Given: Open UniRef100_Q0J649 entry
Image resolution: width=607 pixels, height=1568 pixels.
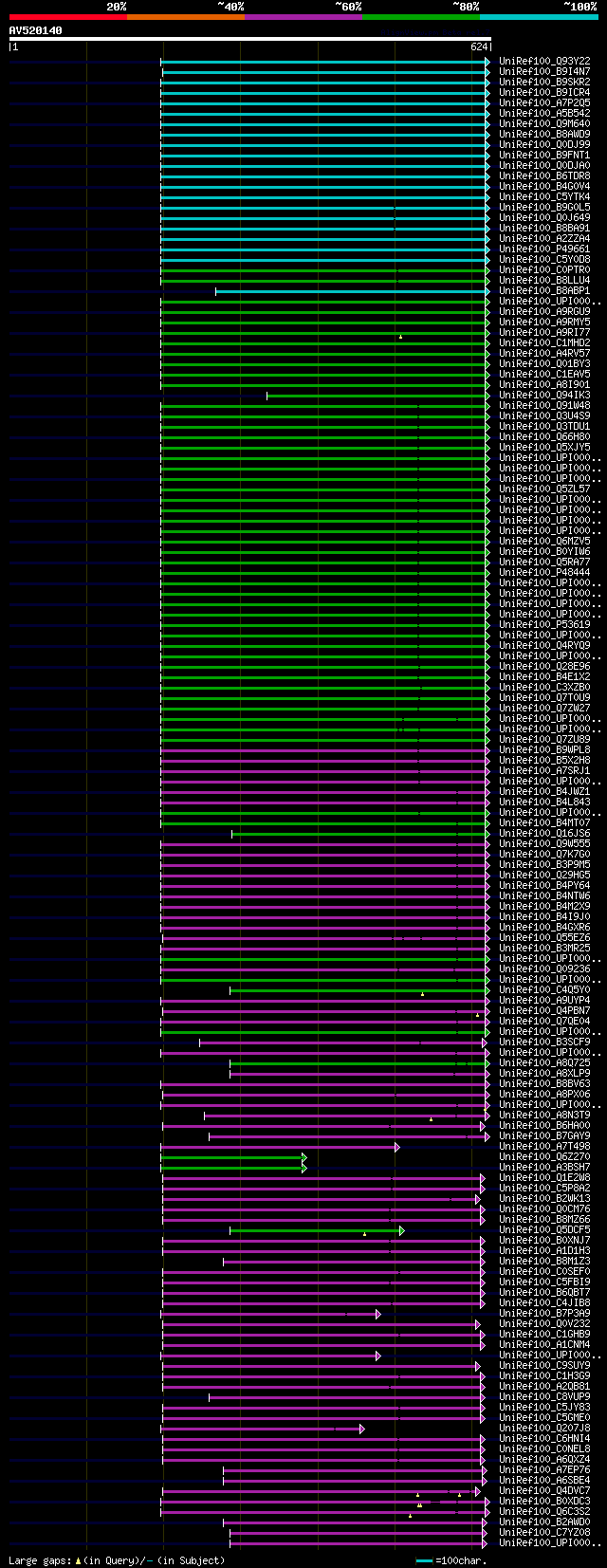Looking at the screenshot, I should tap(544, 217).
